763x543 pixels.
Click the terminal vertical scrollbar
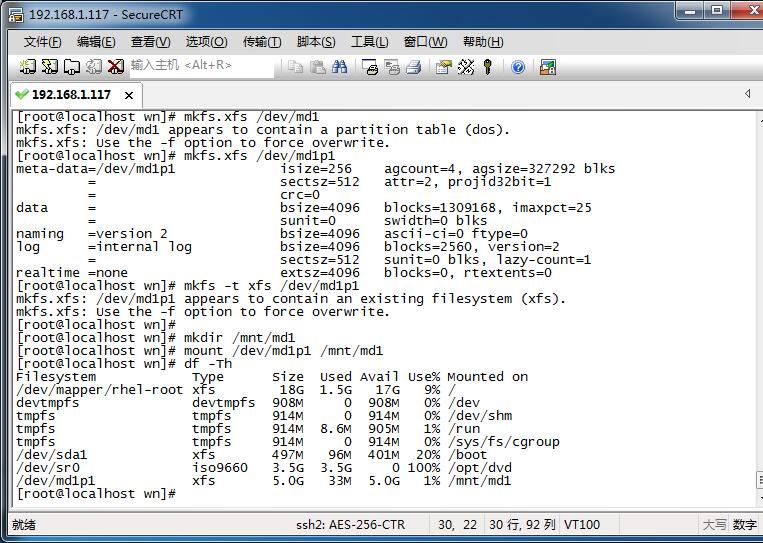click(x=759, y=307)
